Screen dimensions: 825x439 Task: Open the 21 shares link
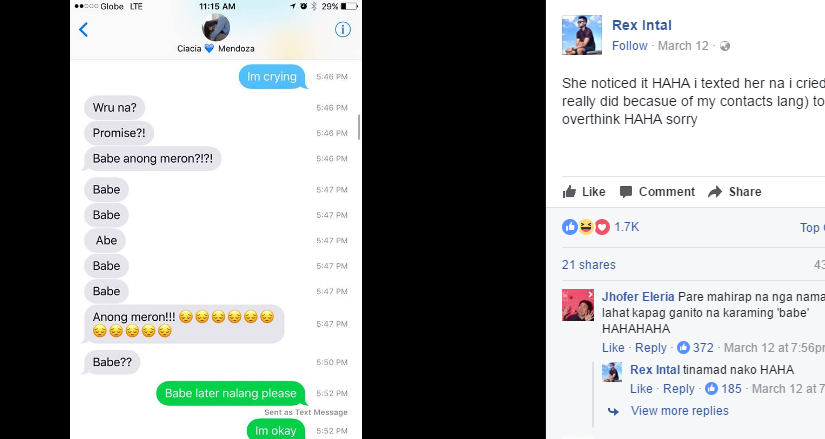pyautogui.click(x=588, y=265)
